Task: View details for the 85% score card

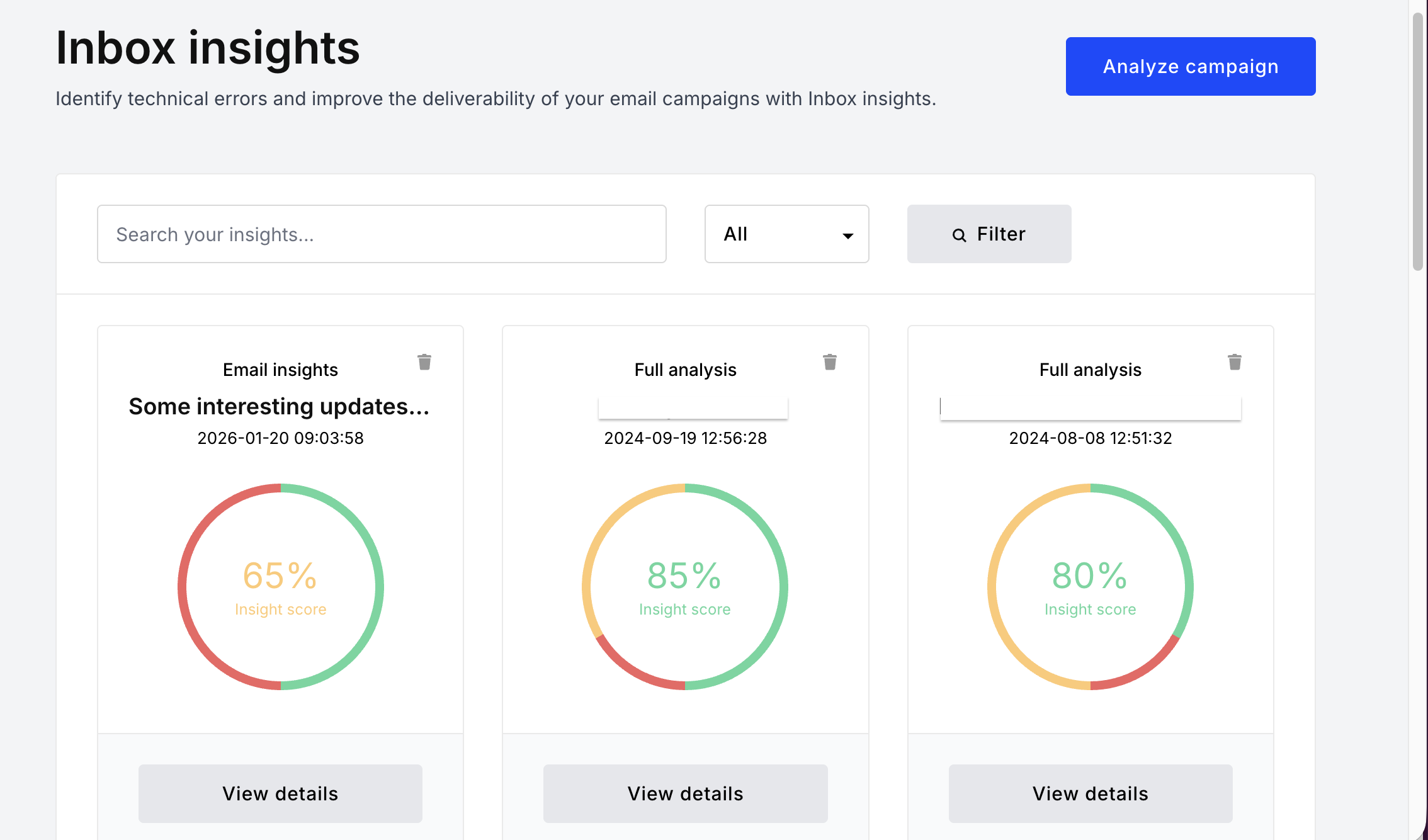Action: click(685, 793)
